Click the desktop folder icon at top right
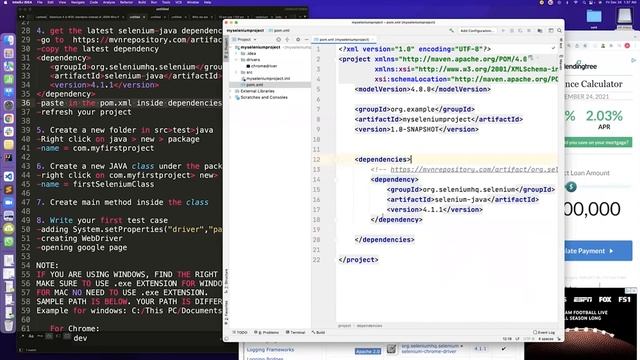 pyautogui.click(x=594, y=16)
